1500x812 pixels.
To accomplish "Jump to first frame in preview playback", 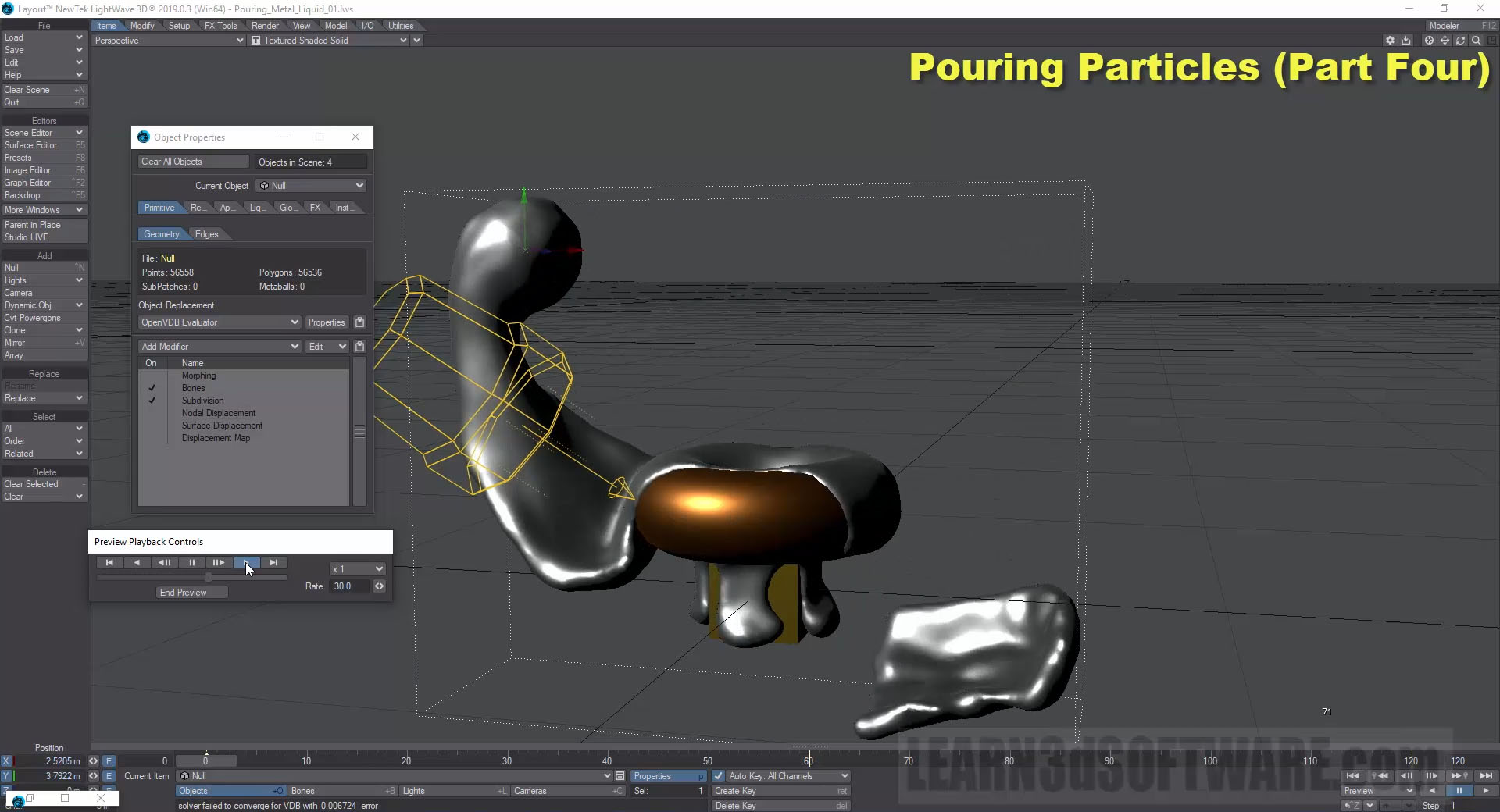I will [x=109, y=562].
